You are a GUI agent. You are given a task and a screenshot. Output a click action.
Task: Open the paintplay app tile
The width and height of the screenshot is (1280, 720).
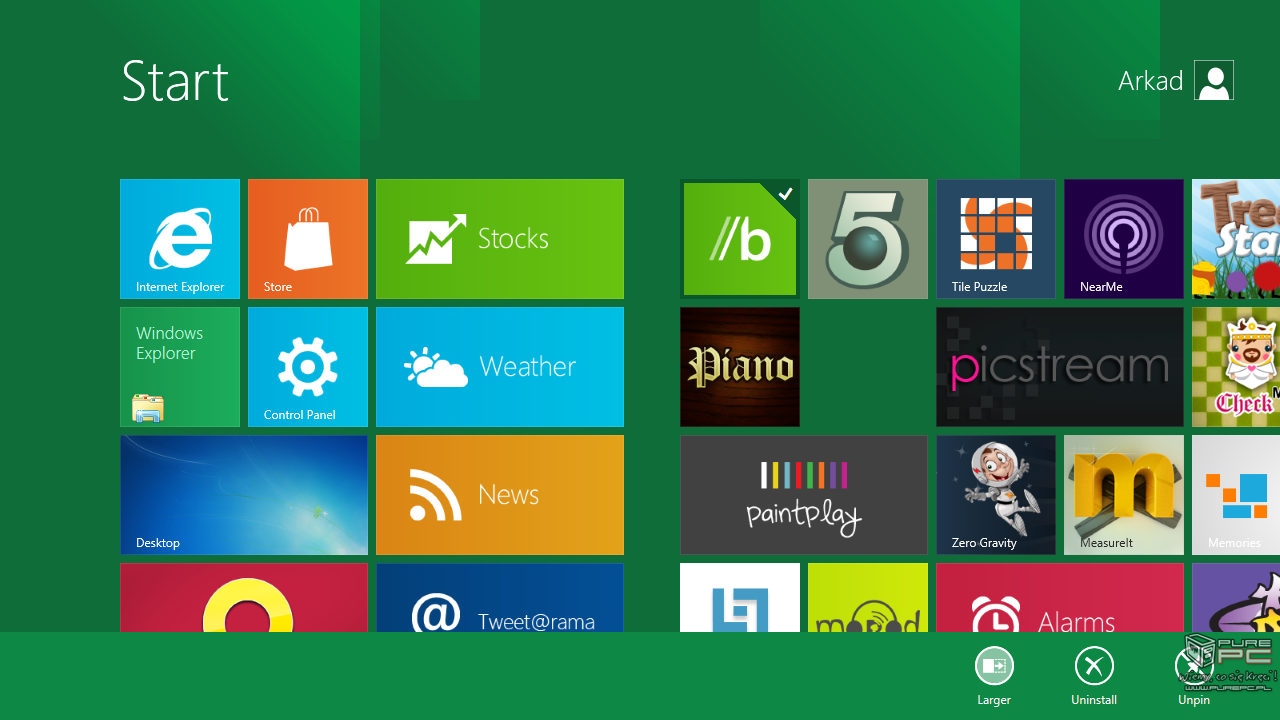point(804,495)
